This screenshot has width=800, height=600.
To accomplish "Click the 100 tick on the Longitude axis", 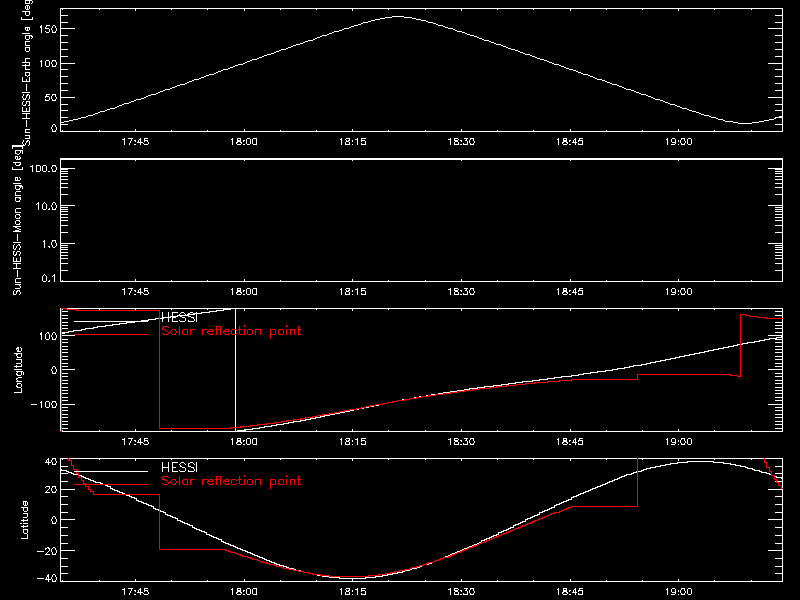I will (x=47, y=336).
